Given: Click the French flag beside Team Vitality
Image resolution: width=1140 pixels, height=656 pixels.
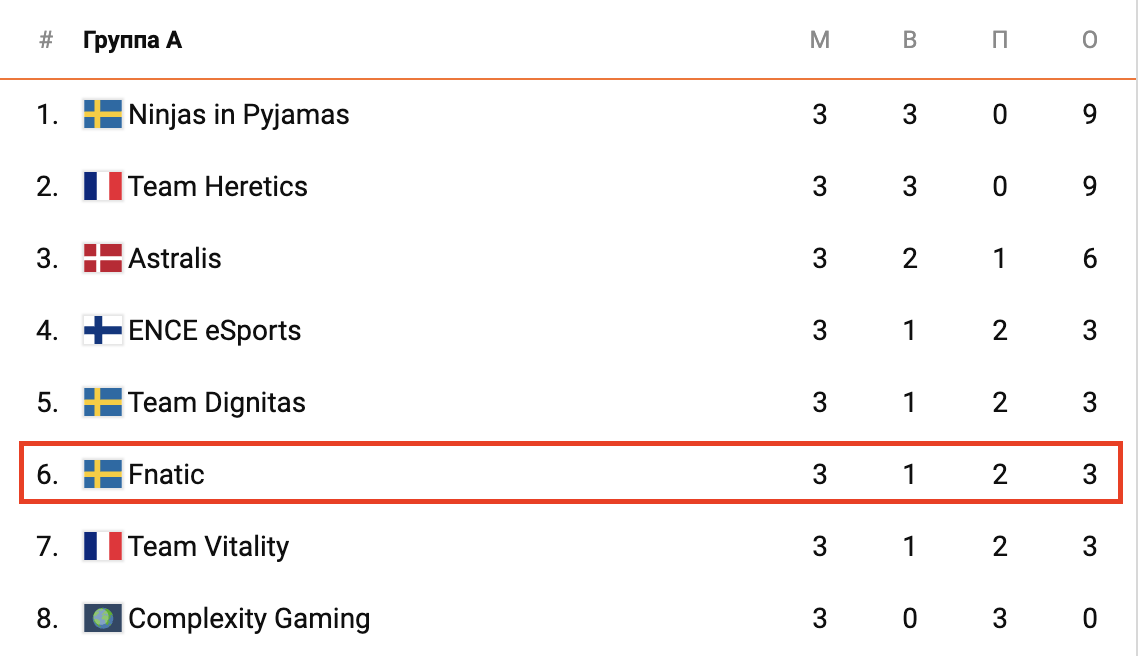Looking at the screenshot, I should point(102,546).
